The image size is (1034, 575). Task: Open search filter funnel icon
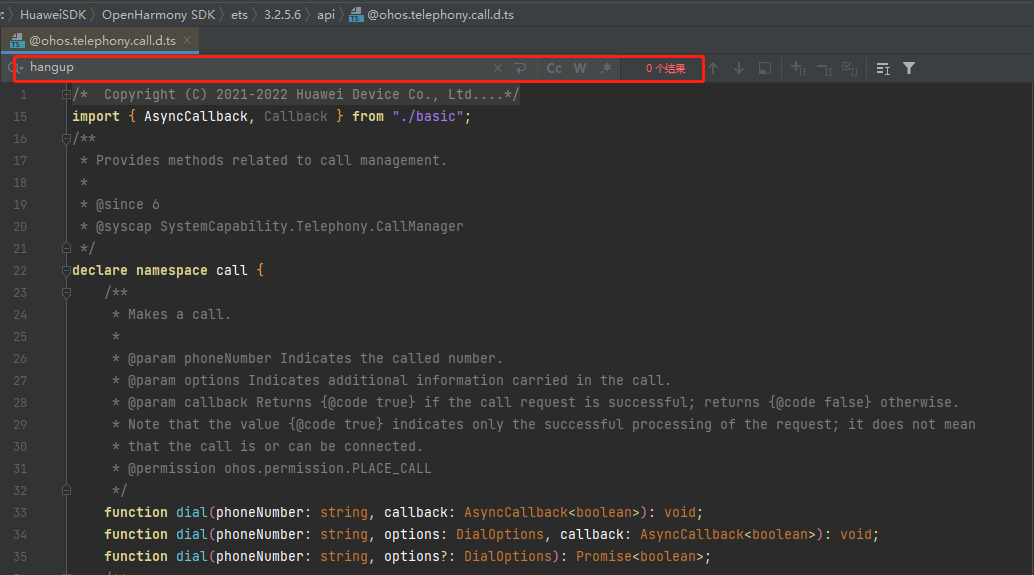[x=909, y=69]
